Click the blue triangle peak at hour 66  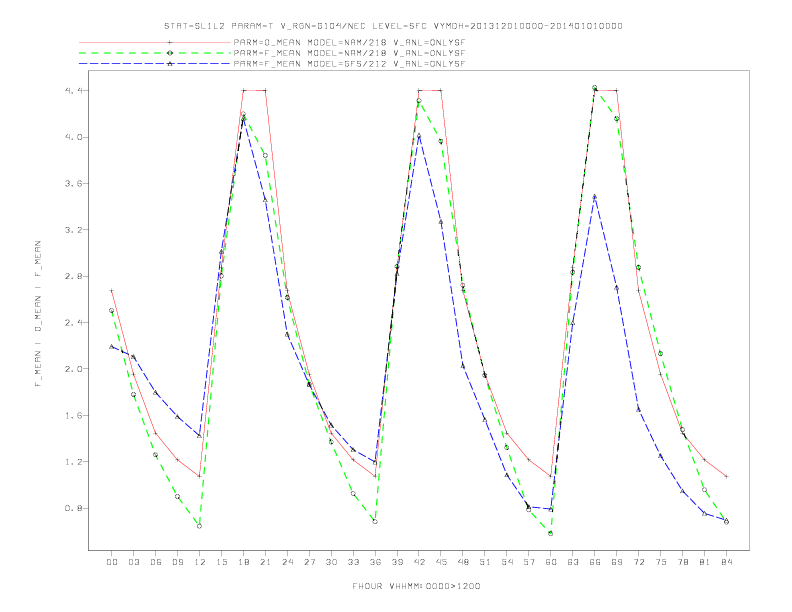coord(595,196)
